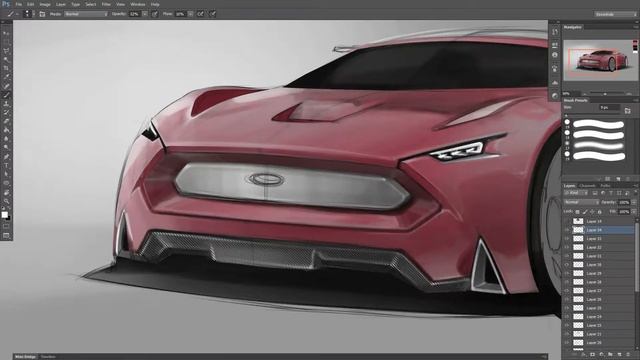Viewport: 640px width, 360px height.
Task: Change the screen mode
Action: coord(6,236)
